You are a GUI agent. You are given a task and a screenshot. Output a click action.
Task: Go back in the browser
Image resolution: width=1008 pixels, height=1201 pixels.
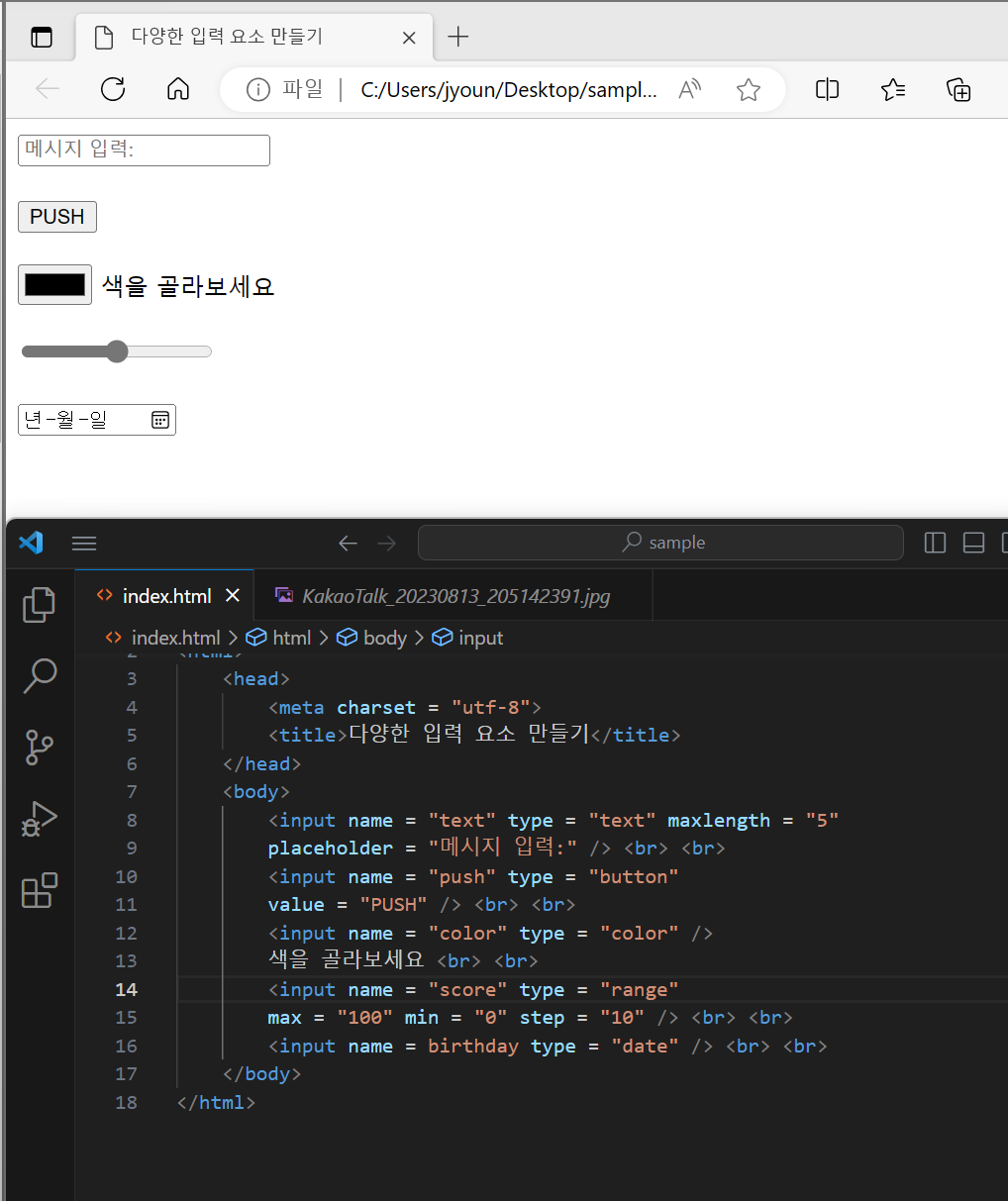coord(48,90)
